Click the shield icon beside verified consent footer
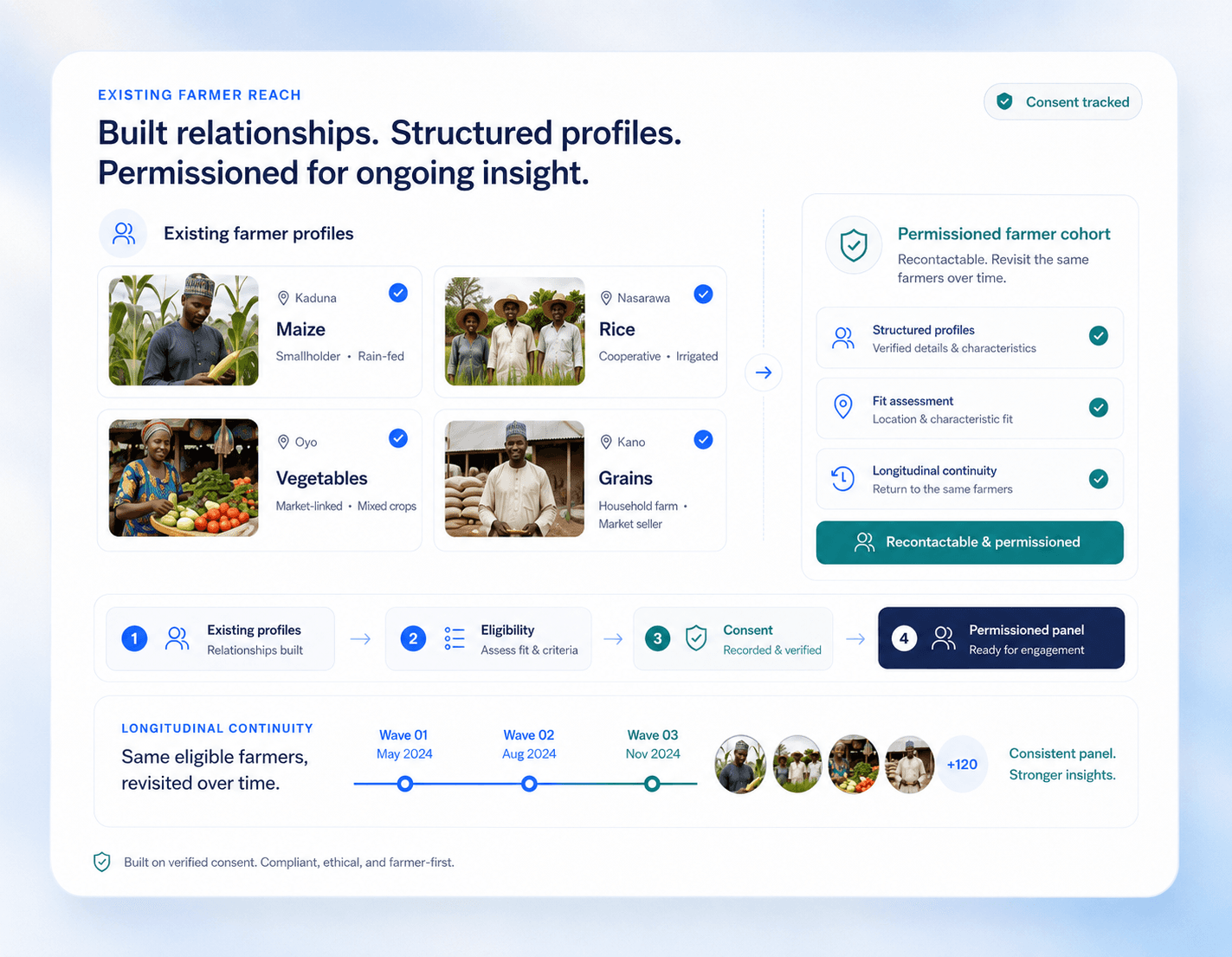 (x=102, y=862)
